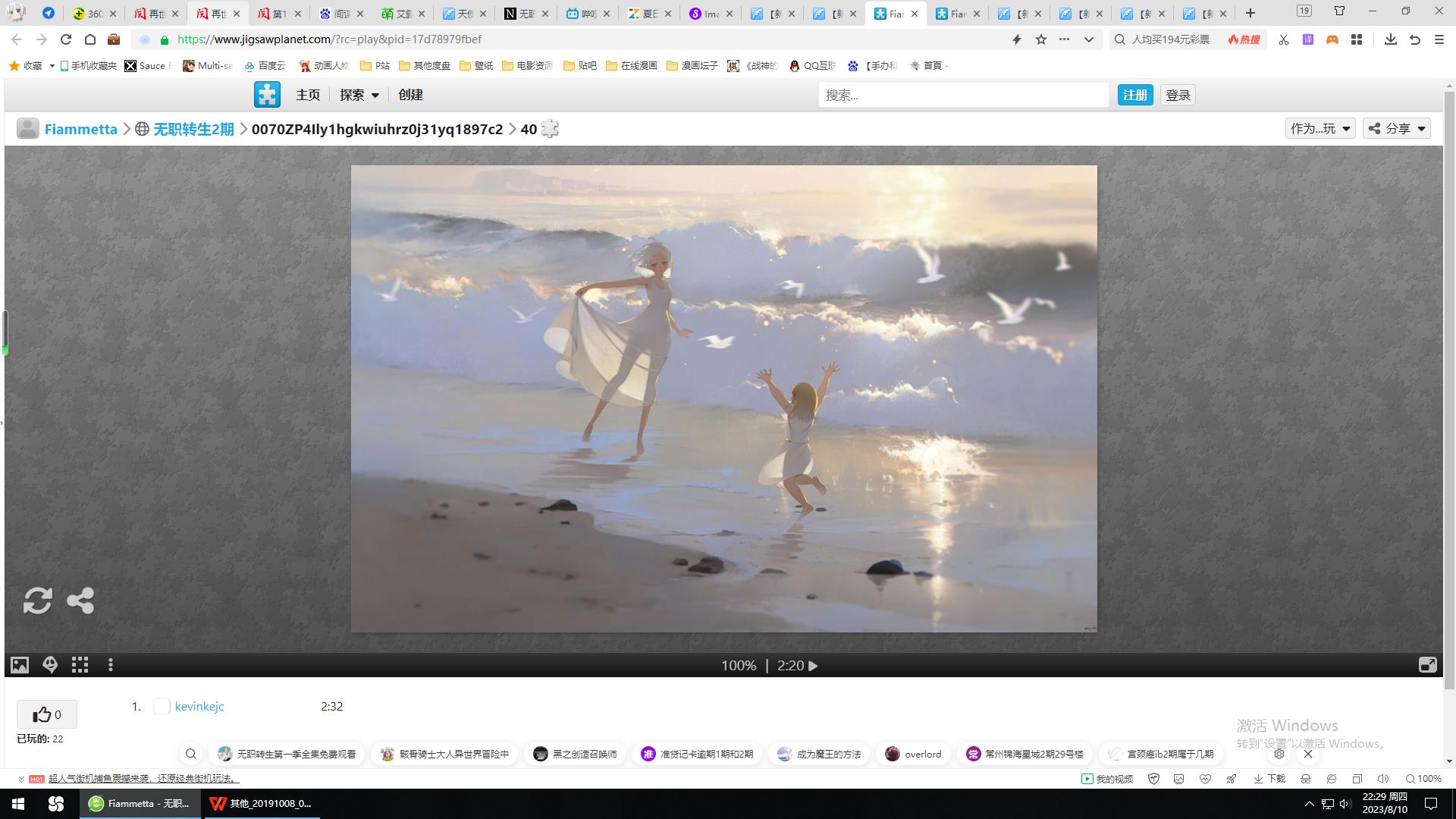Expand the 分享 share dropdown
1456x819 pixels.
pos(1397,129)
